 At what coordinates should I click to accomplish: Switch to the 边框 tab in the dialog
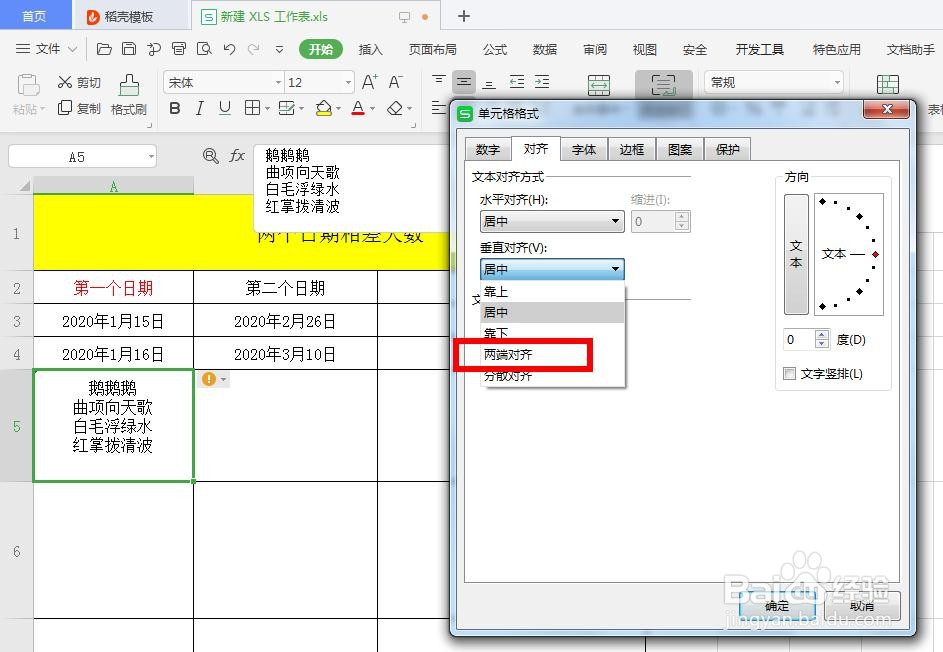631,149
